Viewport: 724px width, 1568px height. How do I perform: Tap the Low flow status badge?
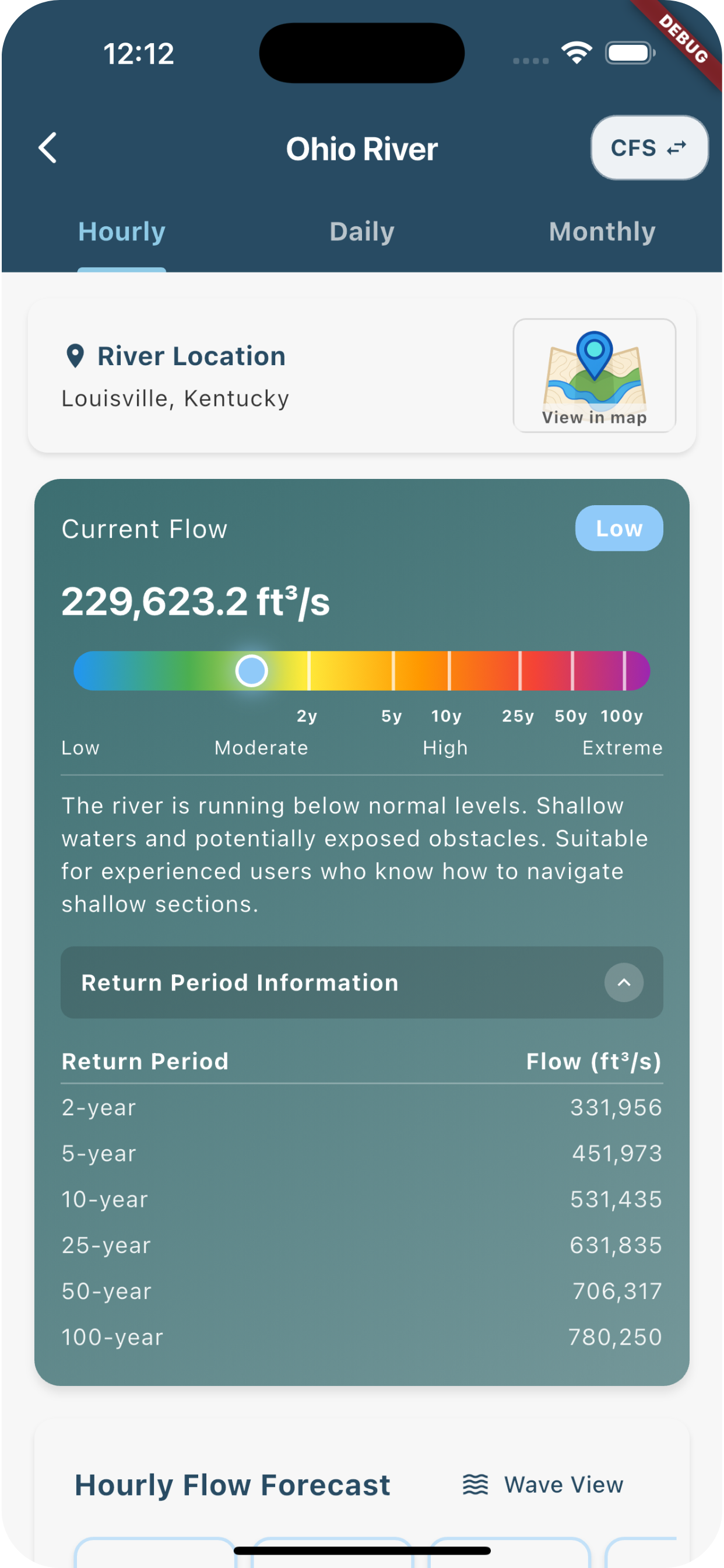618,528
